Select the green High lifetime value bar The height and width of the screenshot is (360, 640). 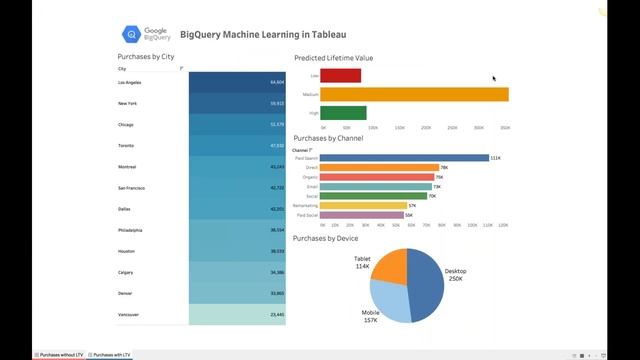point(343,113)
